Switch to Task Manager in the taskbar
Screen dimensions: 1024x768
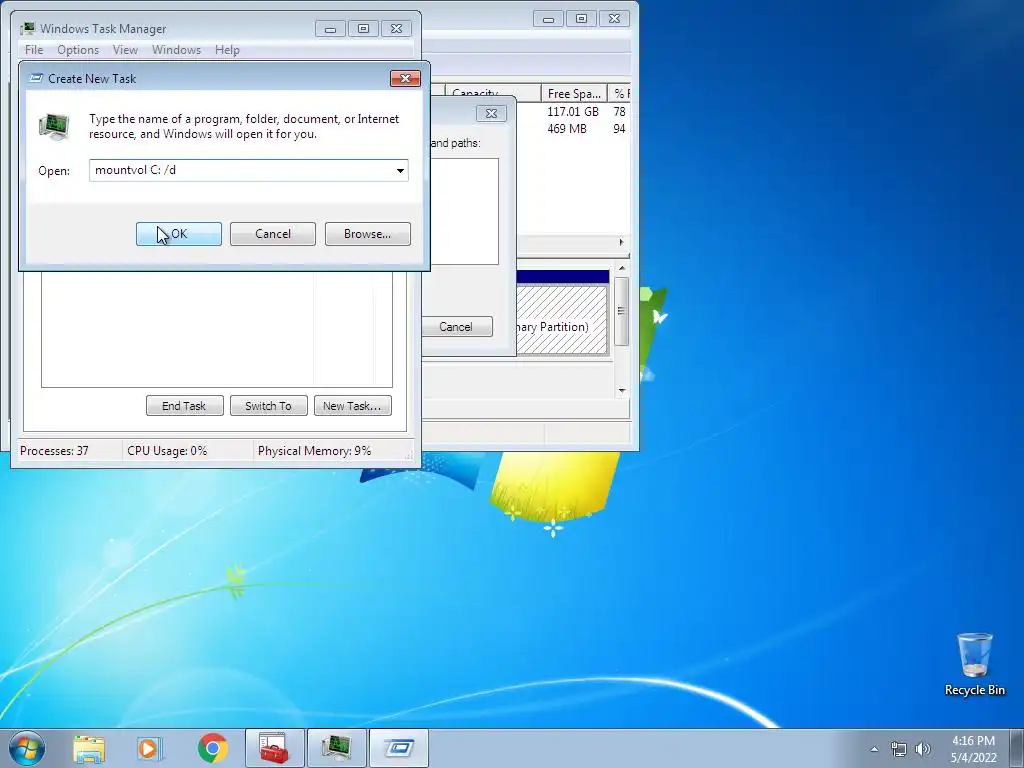337,748
